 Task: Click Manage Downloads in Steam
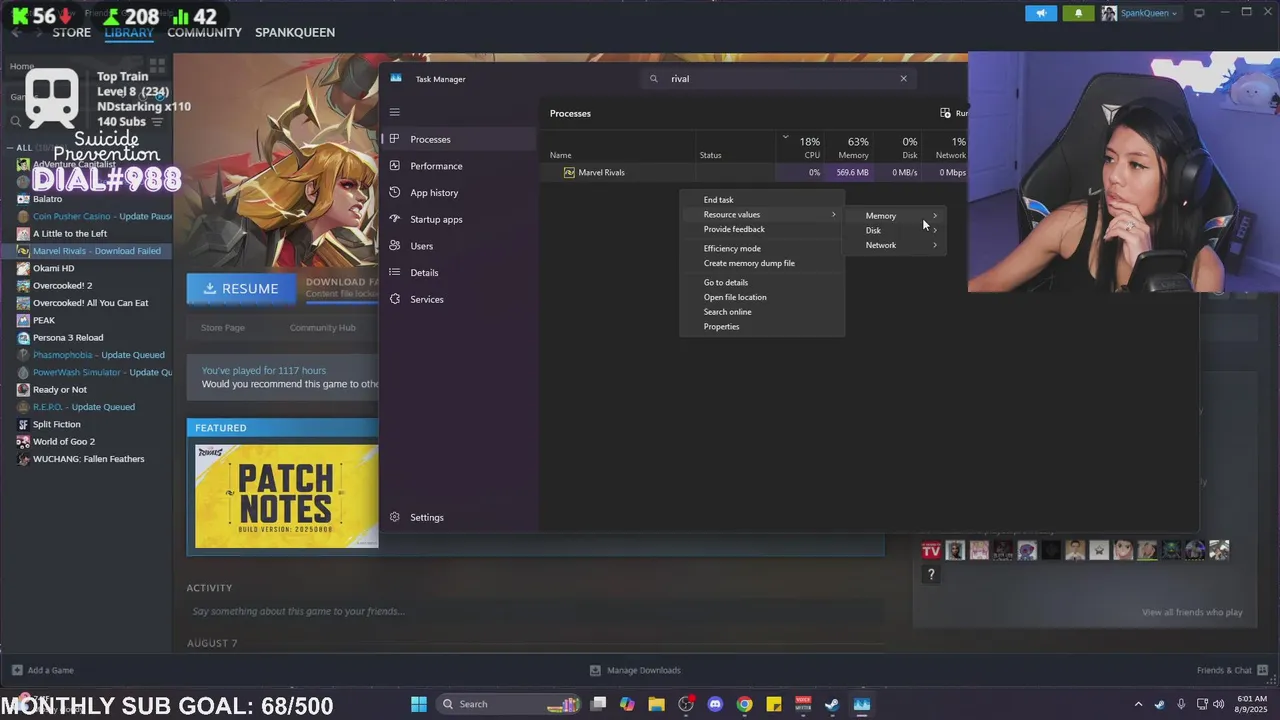click(636, 670)
